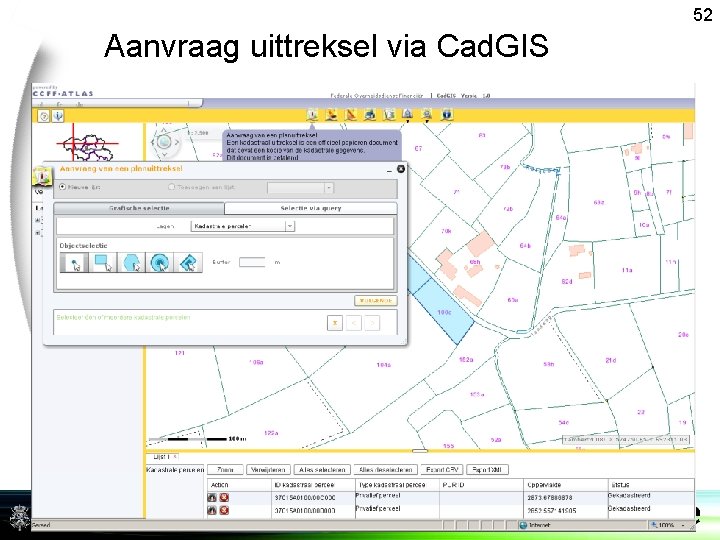Click the help question mark icon in the yellow toolbar
Viewport: 720px width, 540px height.
44,116
